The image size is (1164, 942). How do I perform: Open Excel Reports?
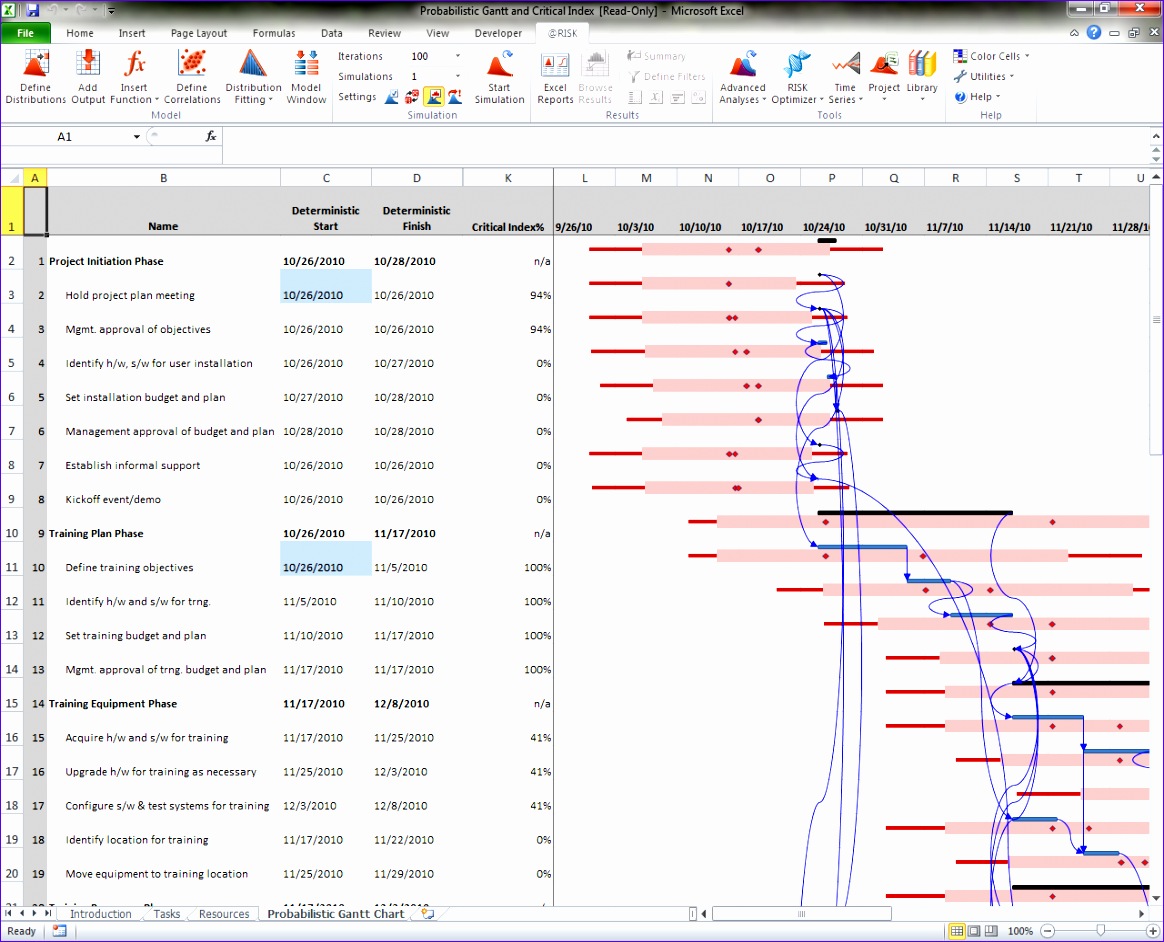555,76
